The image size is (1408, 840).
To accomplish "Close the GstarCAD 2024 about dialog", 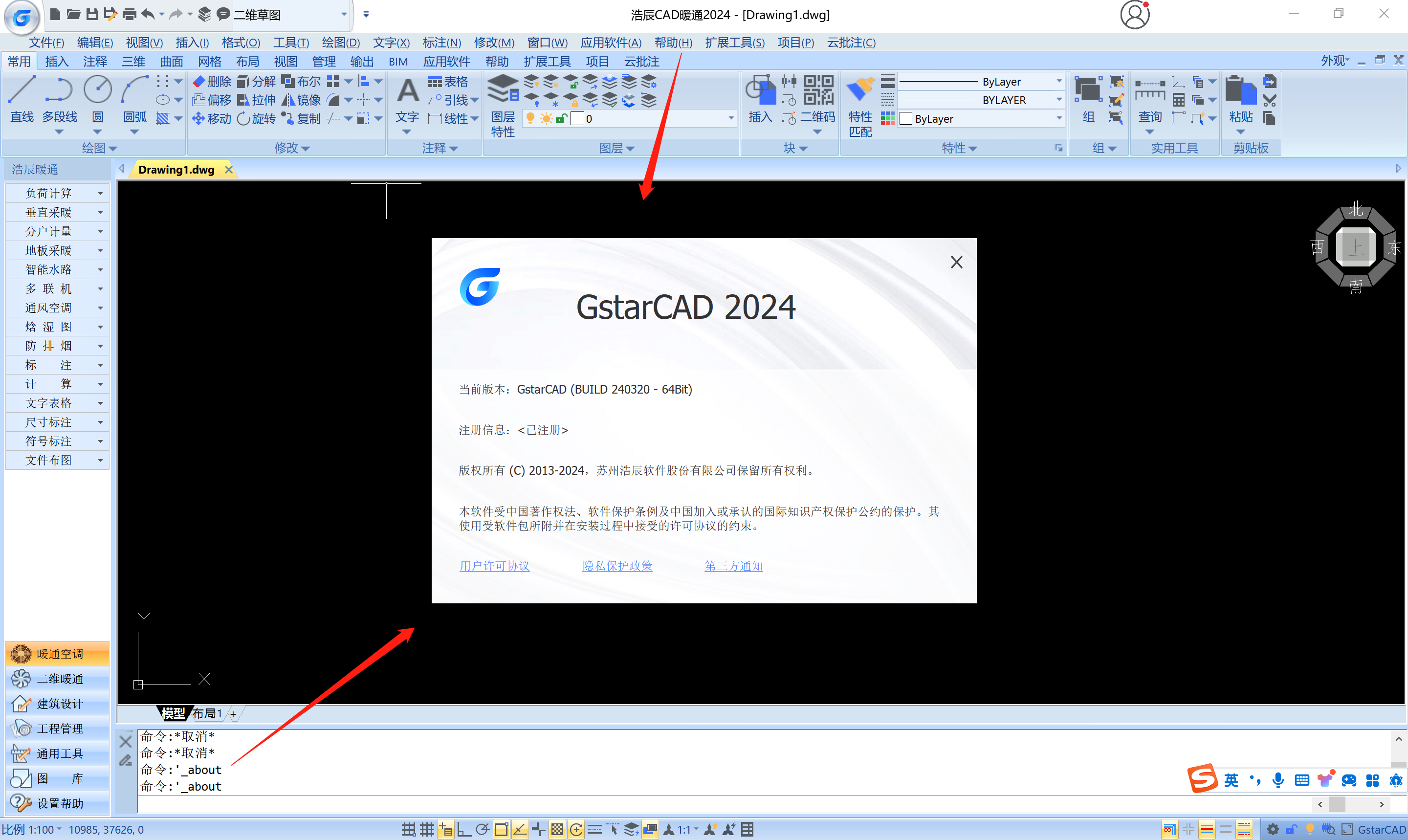I will point(956,262).
